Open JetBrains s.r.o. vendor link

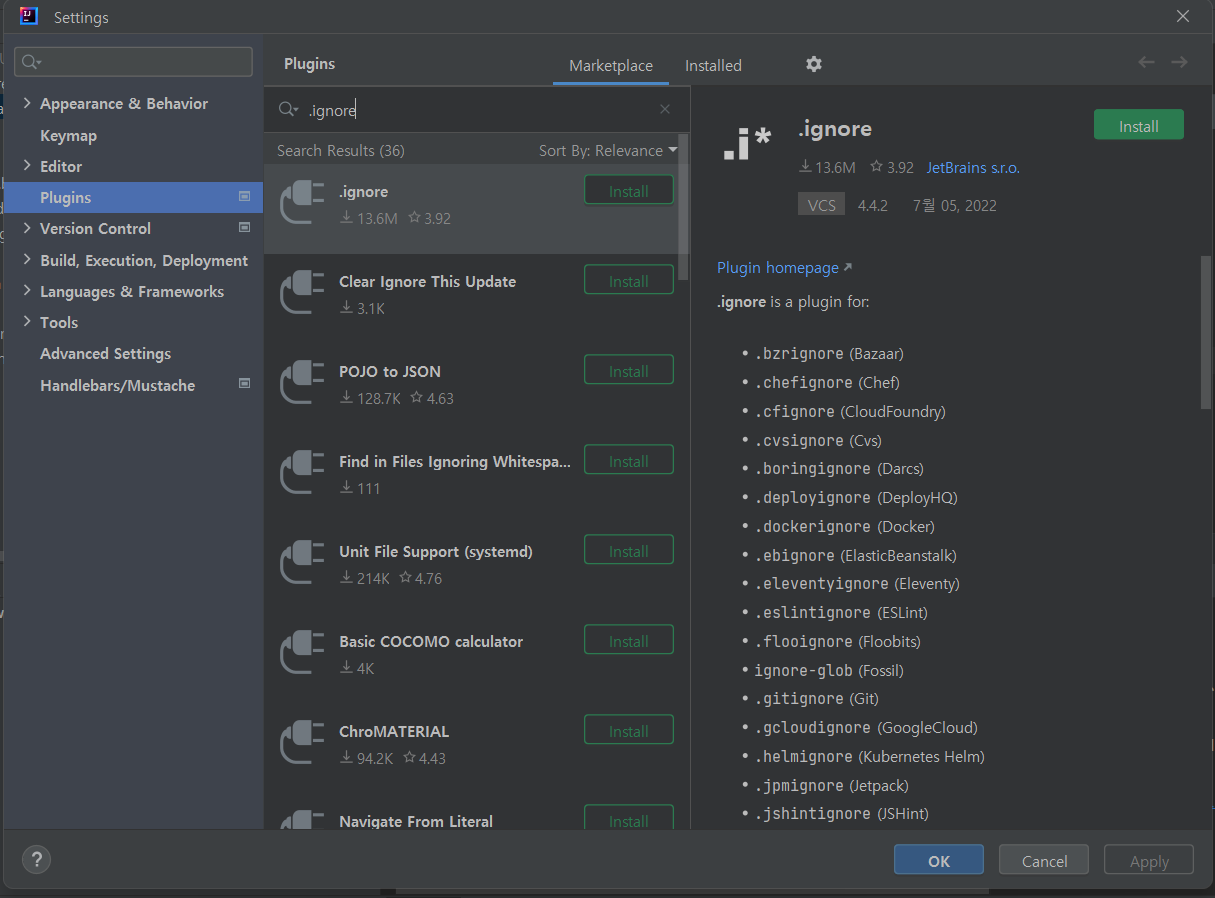coord(973,168)
